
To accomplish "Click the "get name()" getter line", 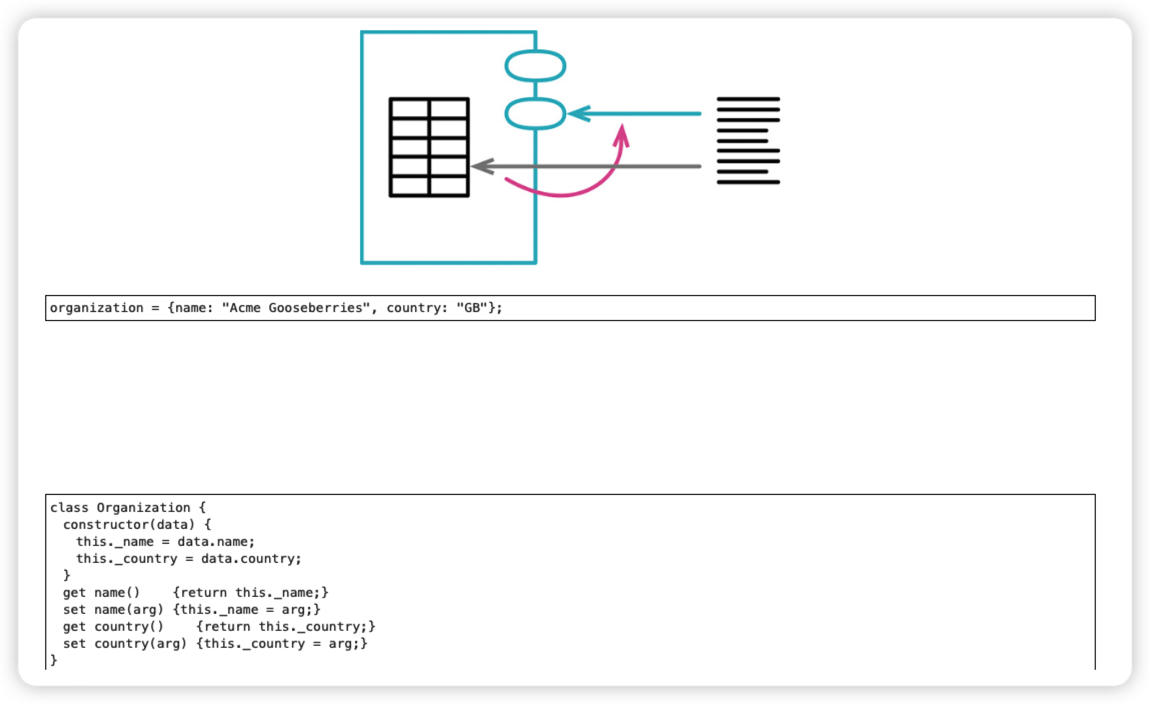I will [x=195, y=592].
